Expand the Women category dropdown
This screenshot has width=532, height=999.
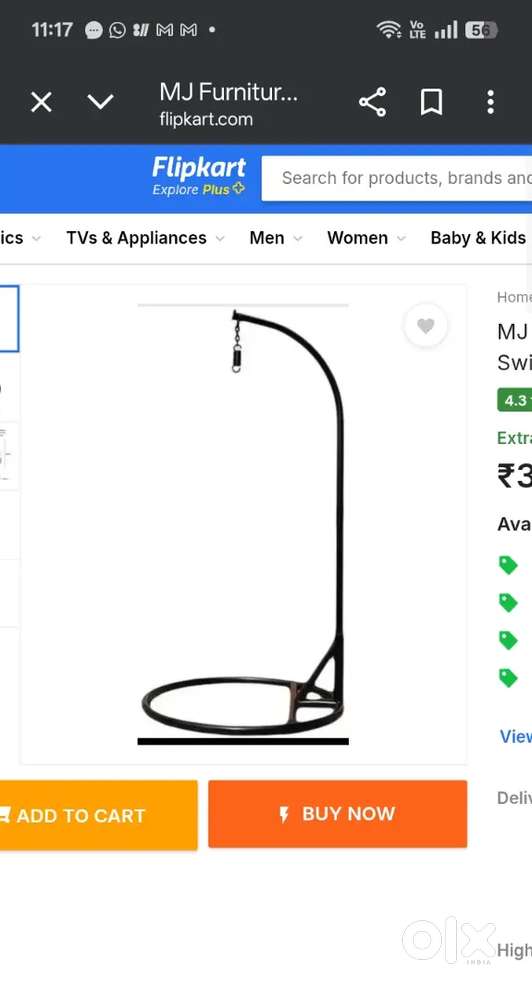(x=366, y=238)
